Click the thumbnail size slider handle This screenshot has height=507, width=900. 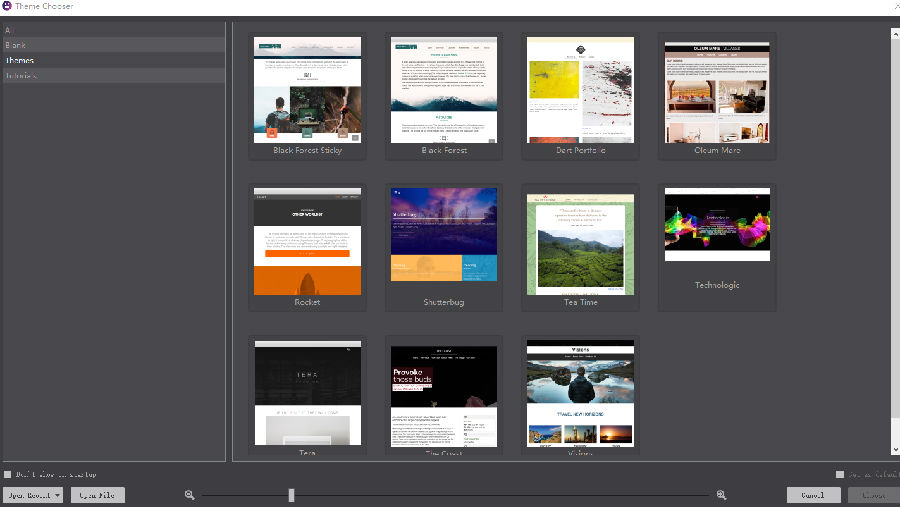pyautogui.click(x=291, y=495)
